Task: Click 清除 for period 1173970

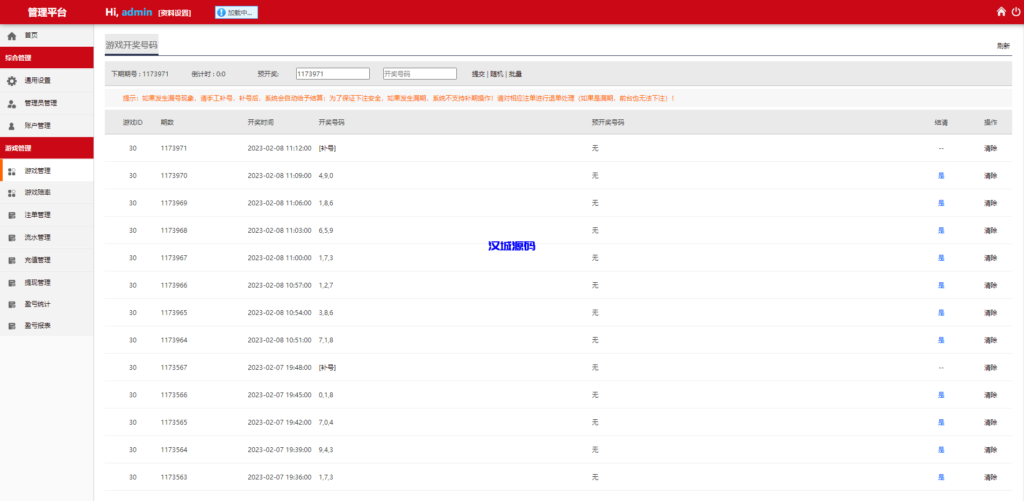Action: pyautogui.click(x=990, y=176)
